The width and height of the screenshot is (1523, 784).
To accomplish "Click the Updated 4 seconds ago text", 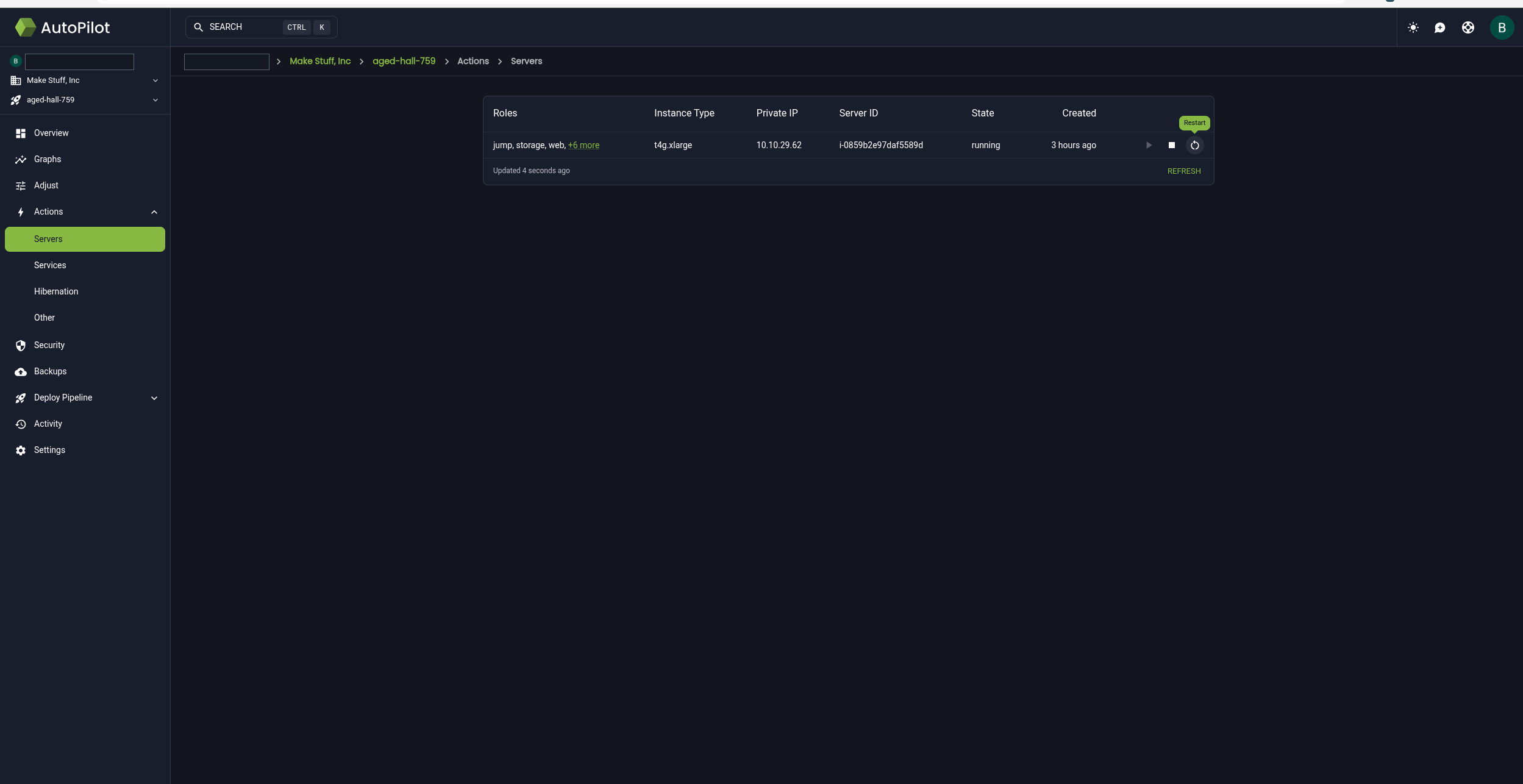I will (532, 171).
